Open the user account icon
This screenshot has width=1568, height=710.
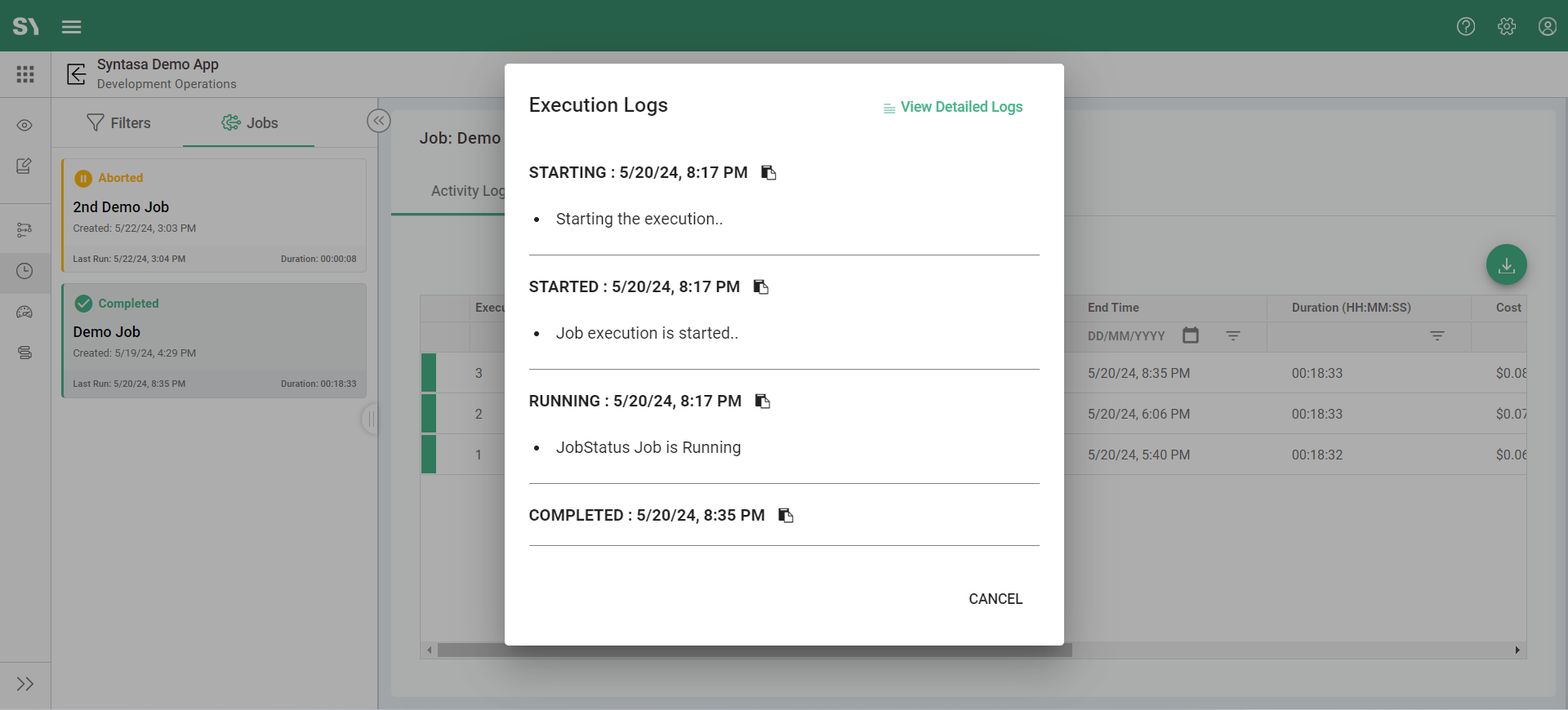click(1547, 26)
